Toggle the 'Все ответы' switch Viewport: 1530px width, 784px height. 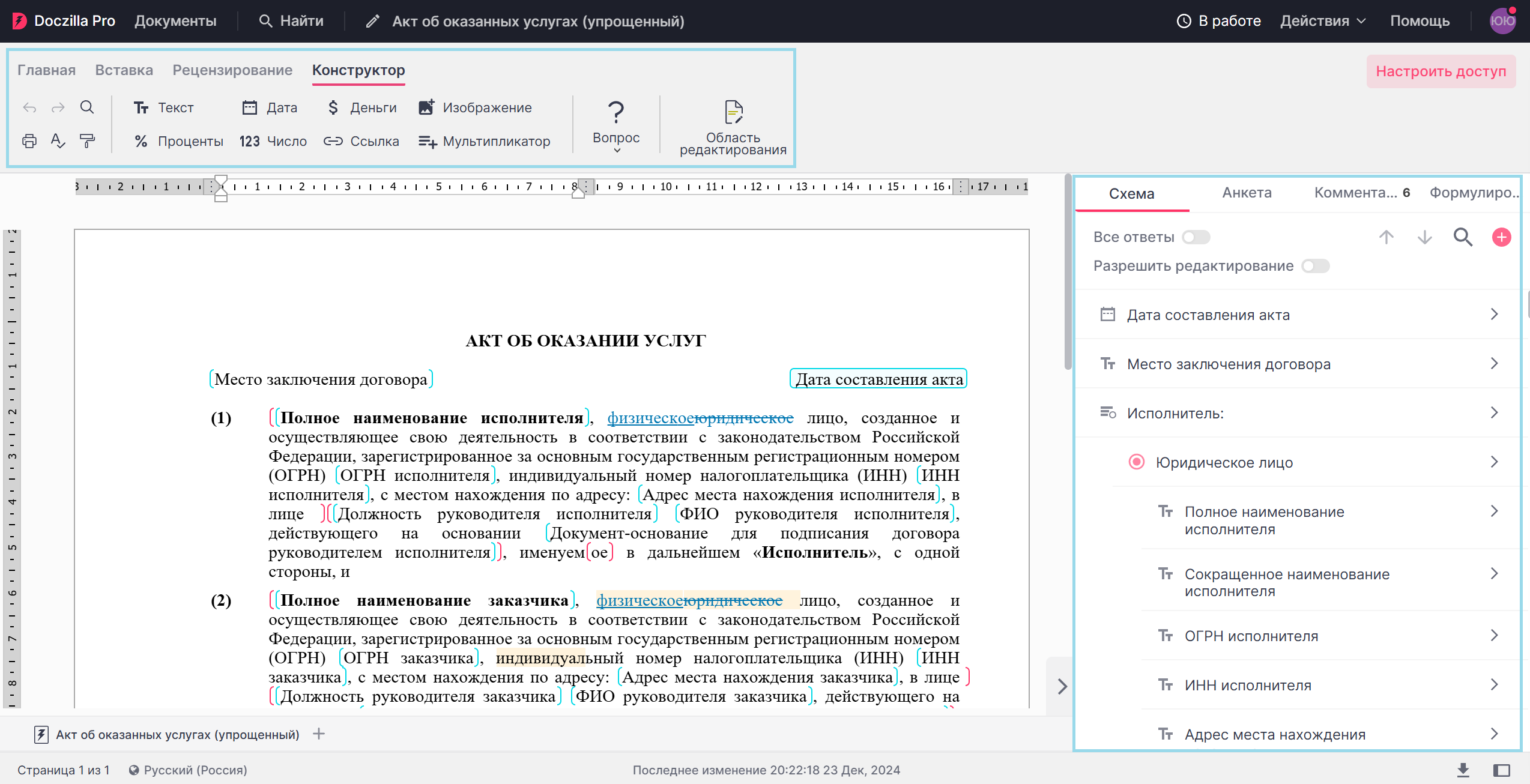point(1196,237)
